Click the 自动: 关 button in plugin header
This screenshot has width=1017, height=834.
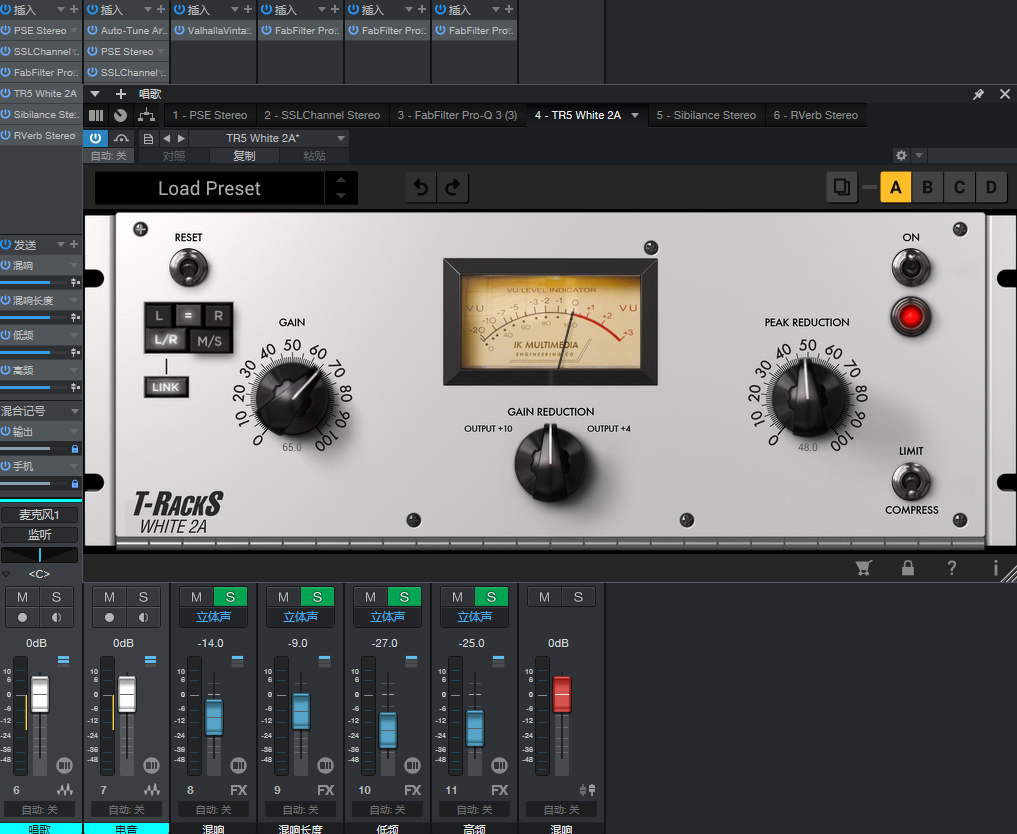[108, 156]
